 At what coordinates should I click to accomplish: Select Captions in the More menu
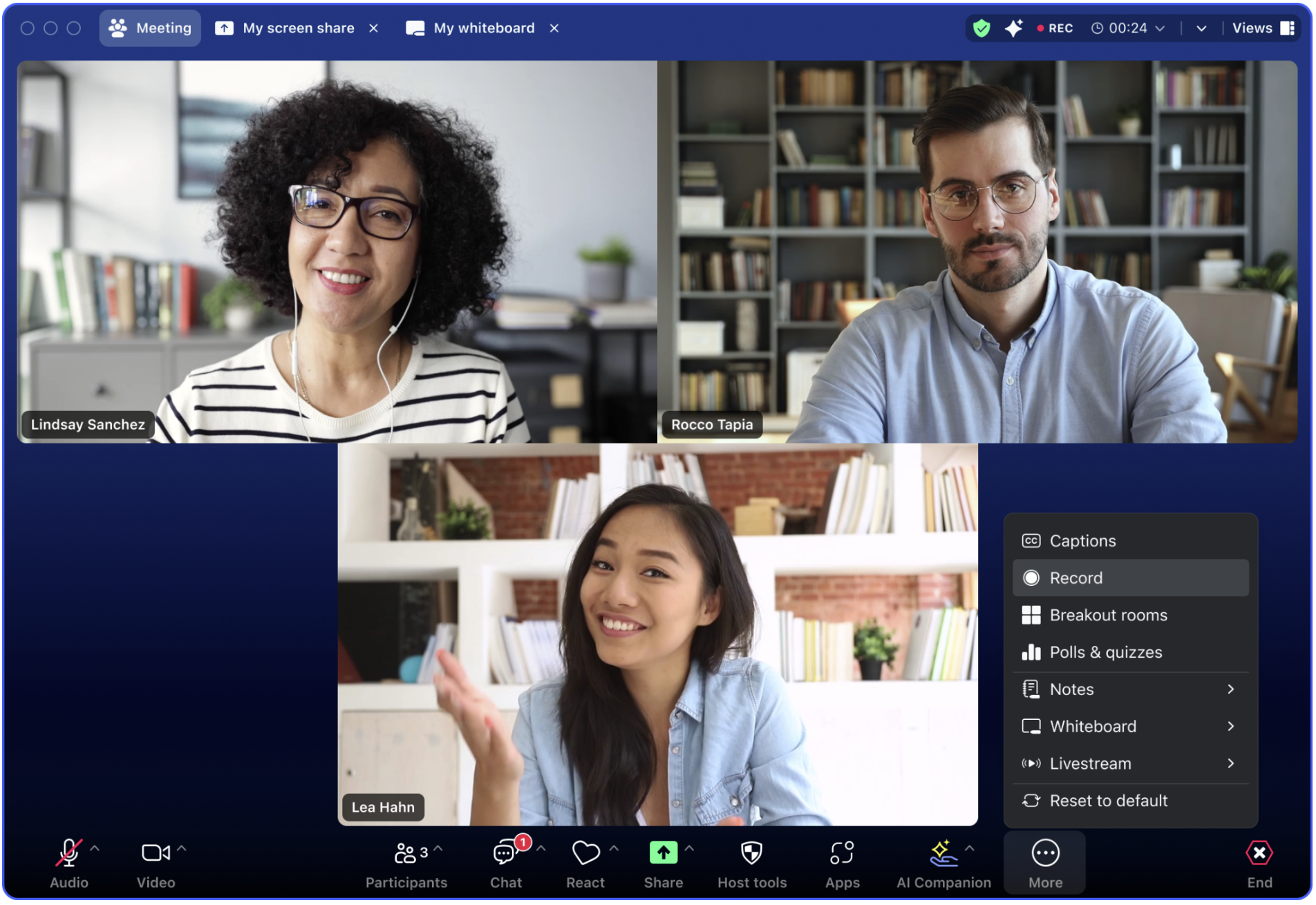[x=1131, y=541]
